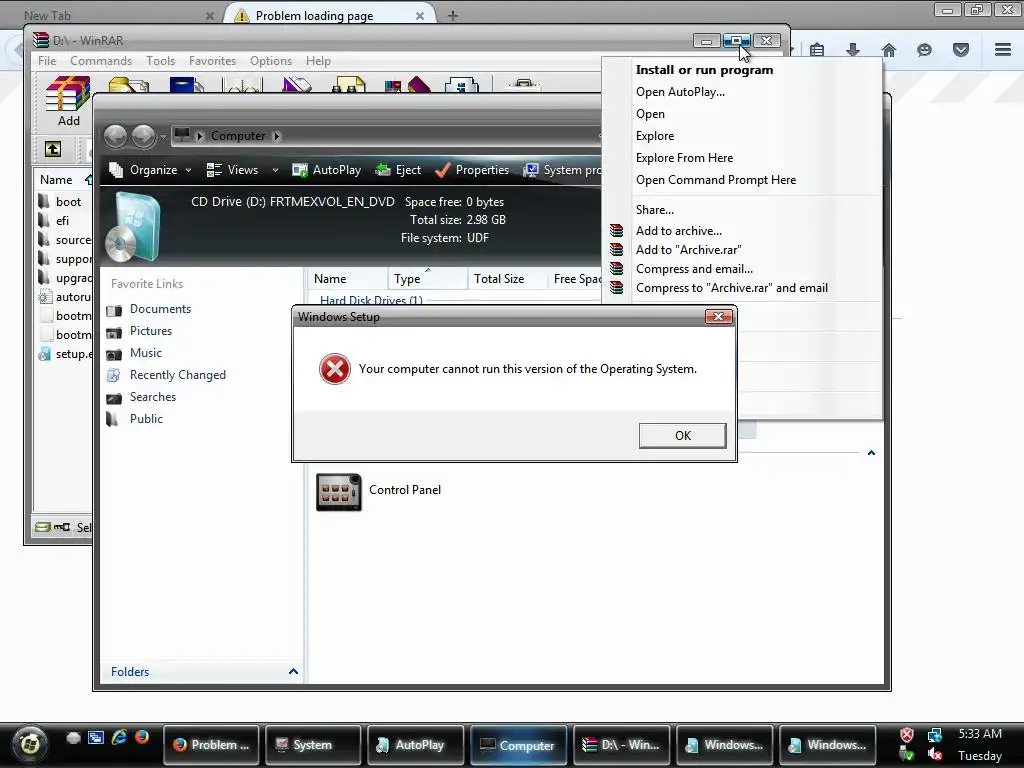Click Show Desktop quick launch icon

73,737
